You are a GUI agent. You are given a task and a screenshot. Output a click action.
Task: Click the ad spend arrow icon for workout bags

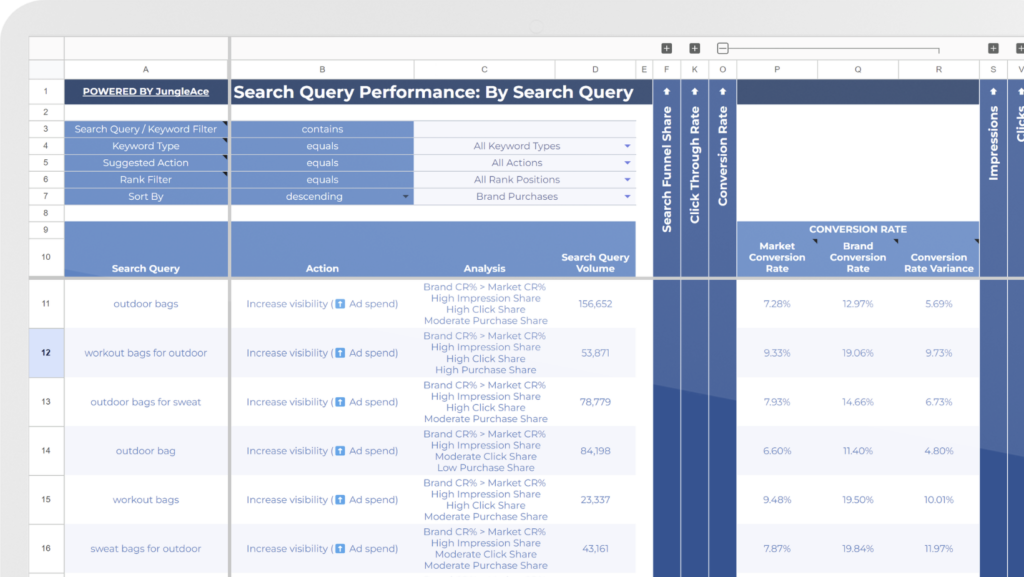pos(340,499)
